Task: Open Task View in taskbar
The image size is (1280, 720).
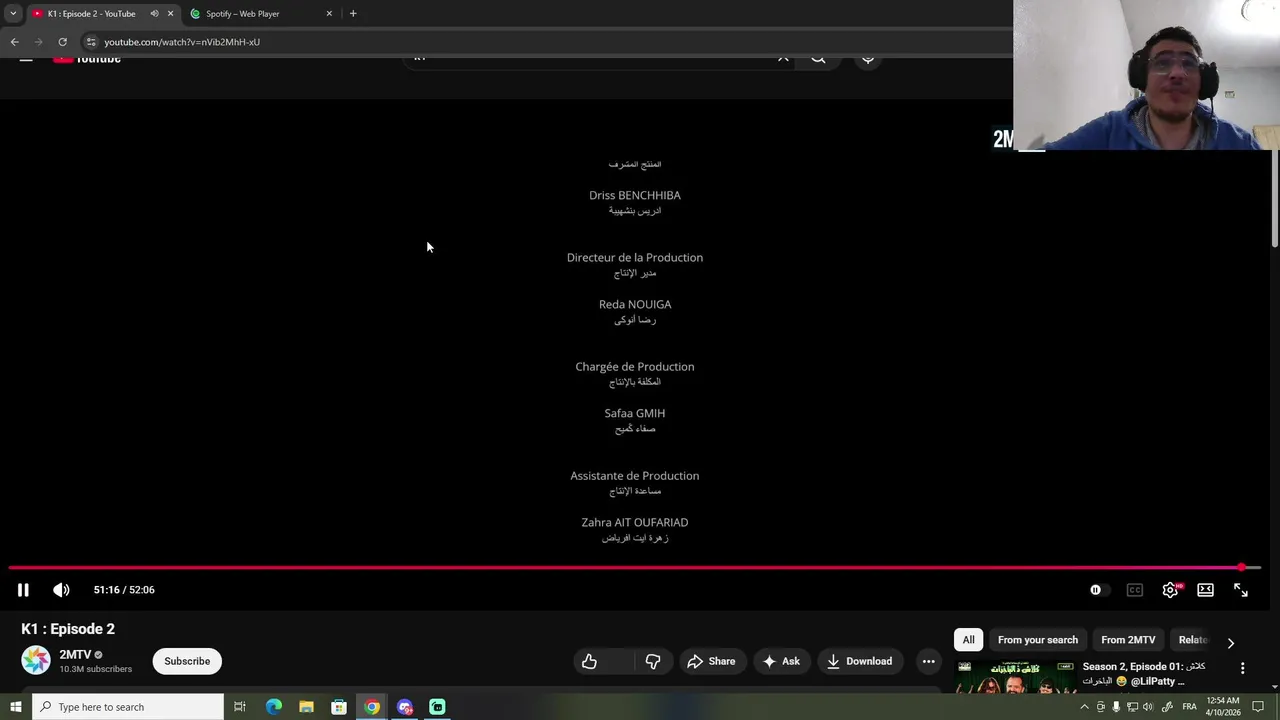Action: click(x=240, y=707)
